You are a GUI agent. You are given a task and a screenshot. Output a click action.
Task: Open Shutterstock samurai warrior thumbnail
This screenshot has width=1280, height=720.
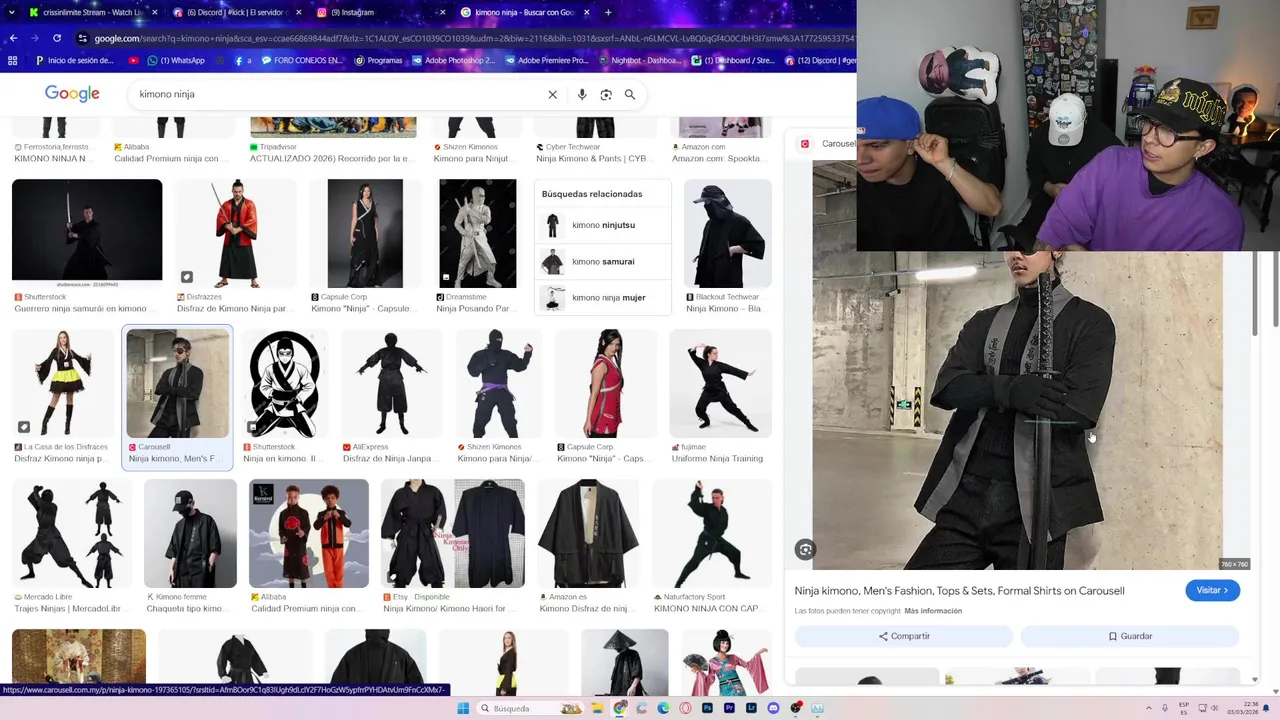click(87, 230)
